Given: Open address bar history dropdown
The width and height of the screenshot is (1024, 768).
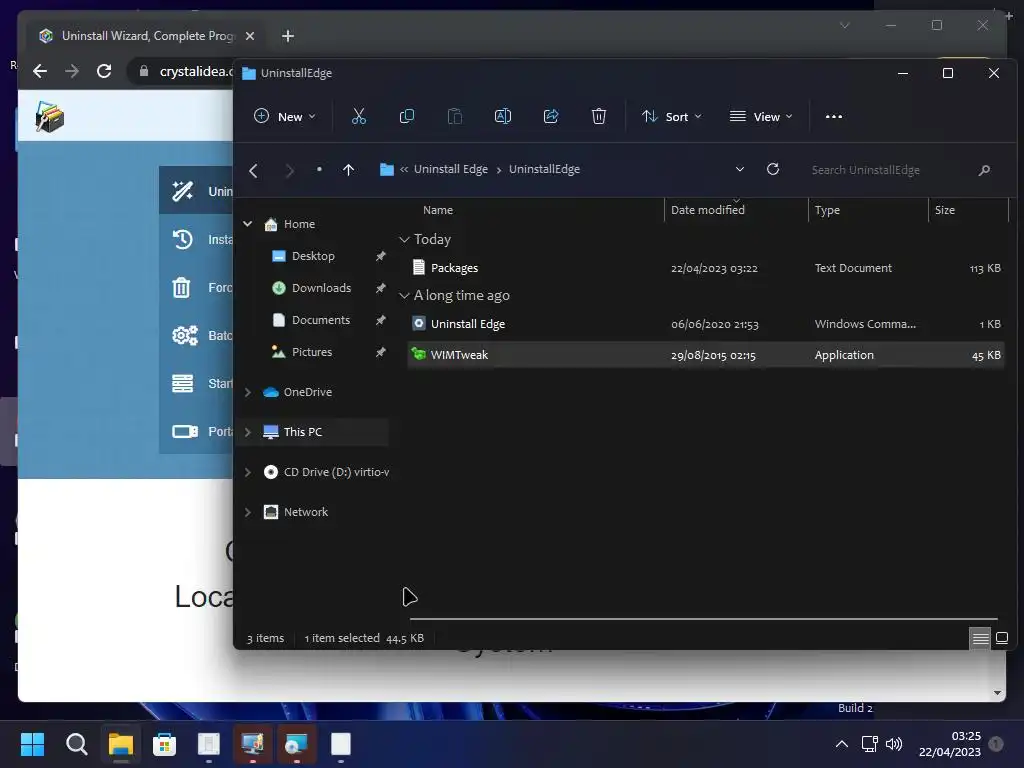Looking at the screenshot, I should [x=740, y=169].
